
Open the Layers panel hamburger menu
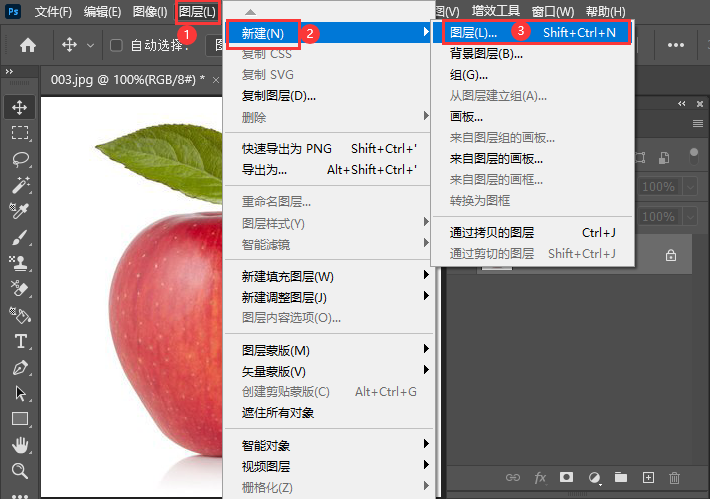click(698, 123)
